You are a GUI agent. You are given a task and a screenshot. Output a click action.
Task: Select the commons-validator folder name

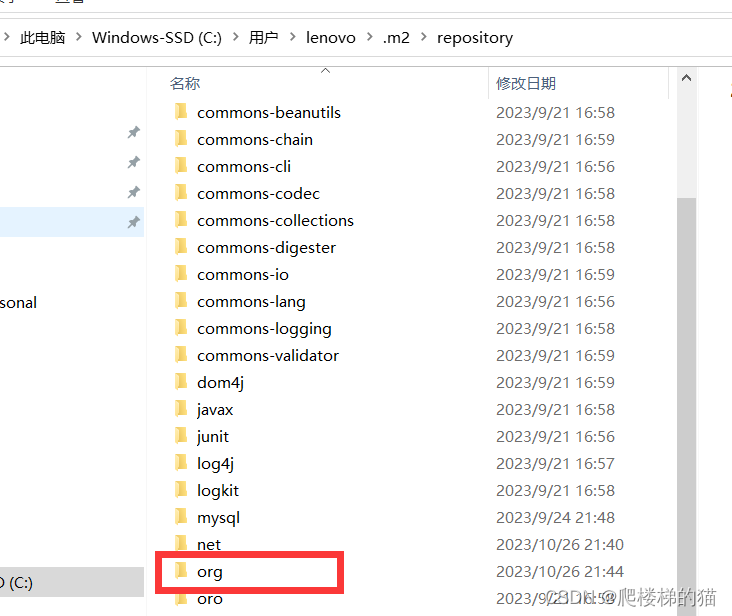pos(267,356)
